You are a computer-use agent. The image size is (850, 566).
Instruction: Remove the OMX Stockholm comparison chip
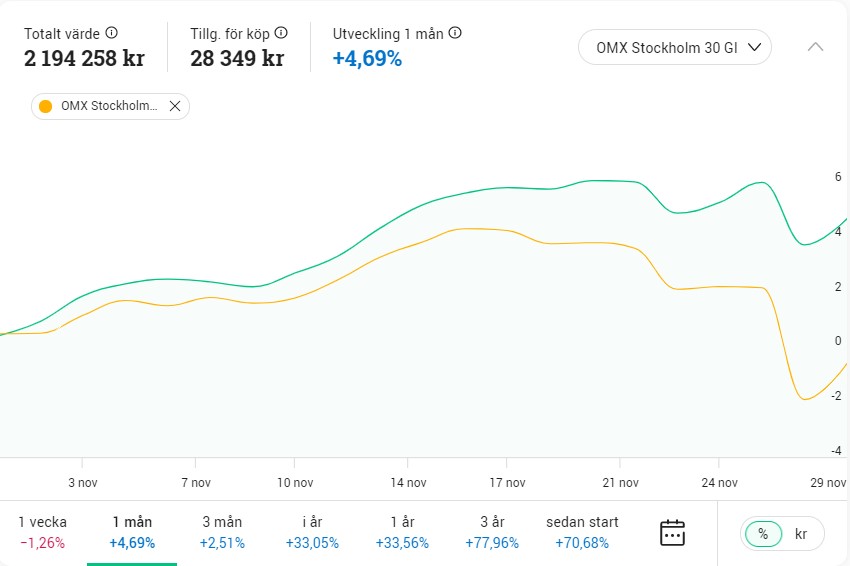[175, 106]
